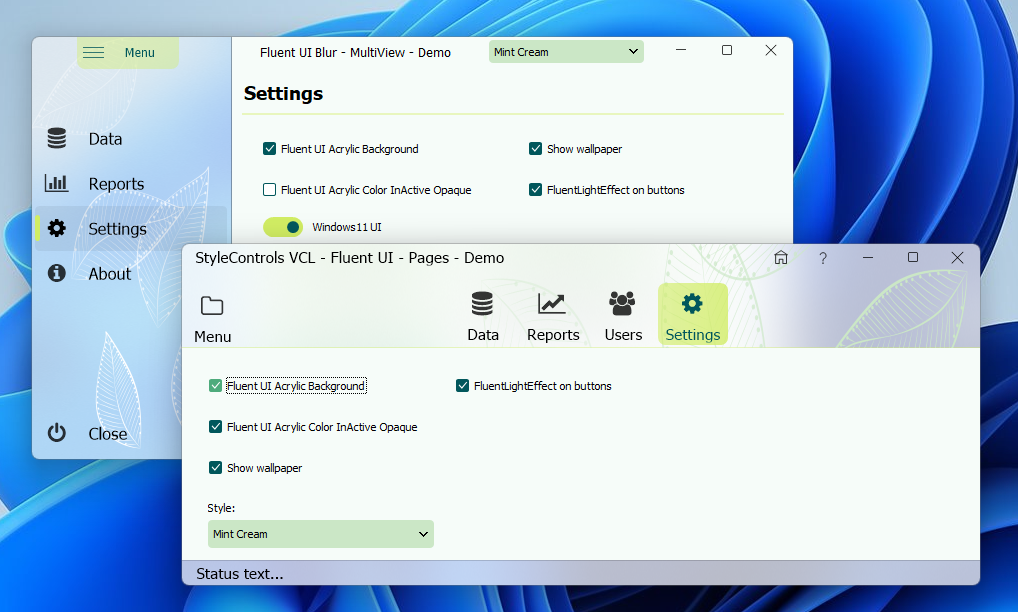Maximize the Fluent UI Blur MultiView window

[727, 50]
